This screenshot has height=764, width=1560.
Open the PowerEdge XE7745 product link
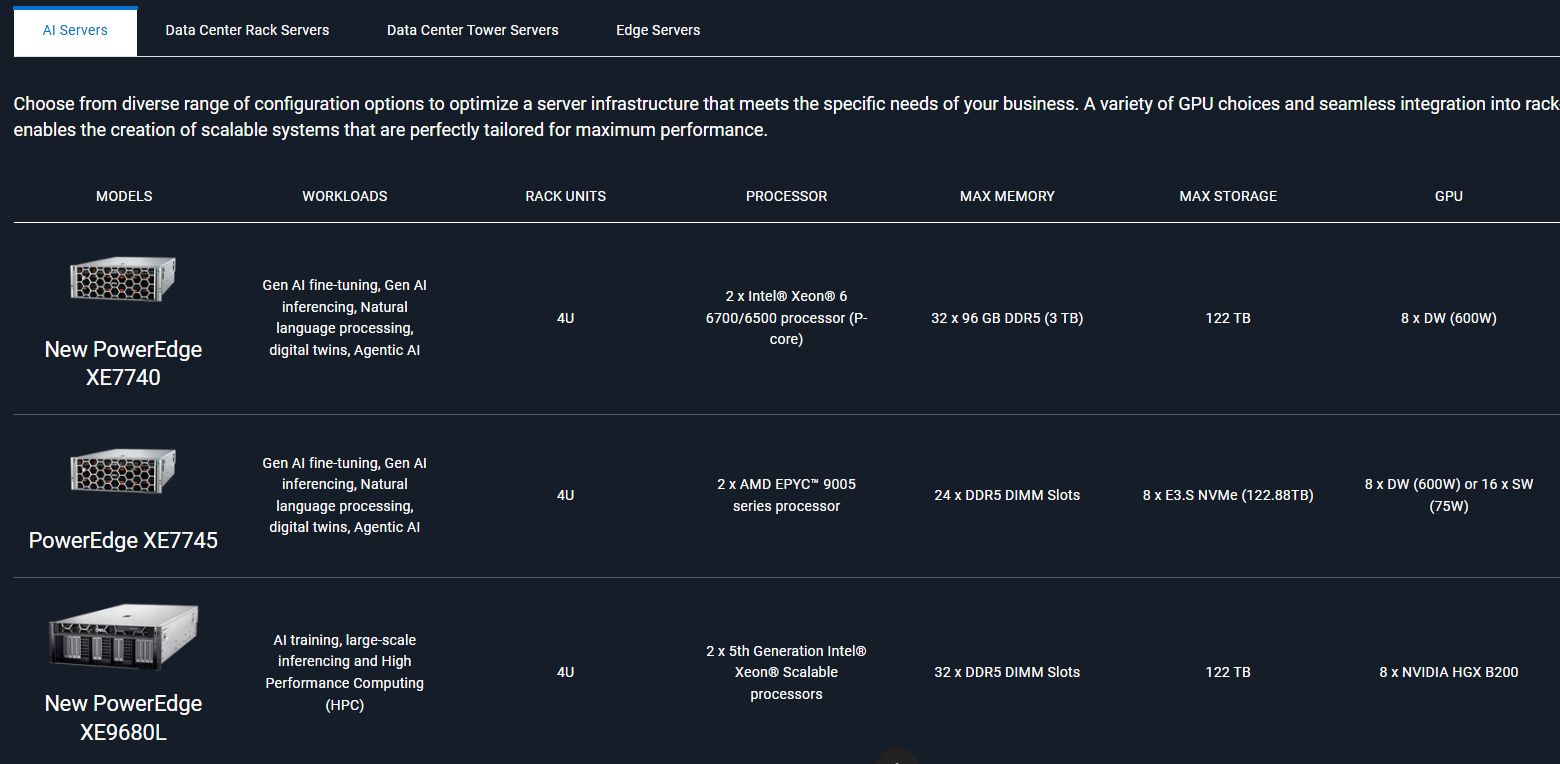[123, 540]
